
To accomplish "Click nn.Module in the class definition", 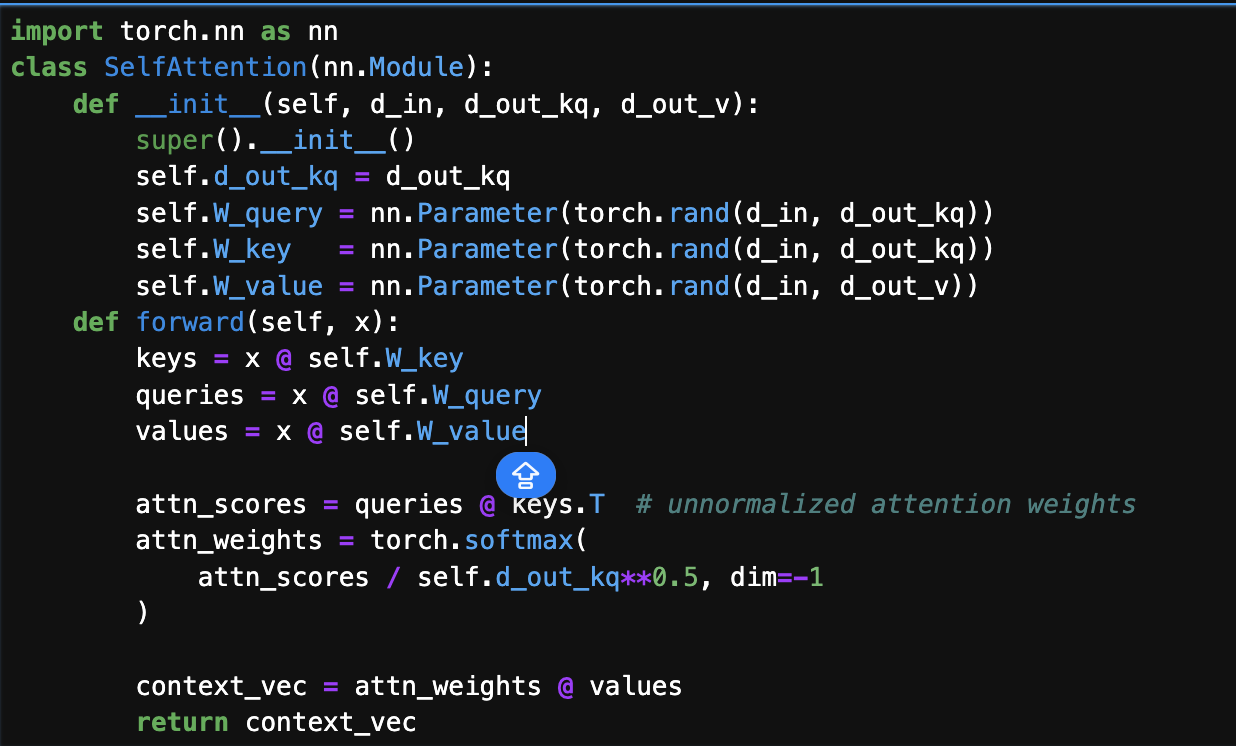I will pos(408,68).
